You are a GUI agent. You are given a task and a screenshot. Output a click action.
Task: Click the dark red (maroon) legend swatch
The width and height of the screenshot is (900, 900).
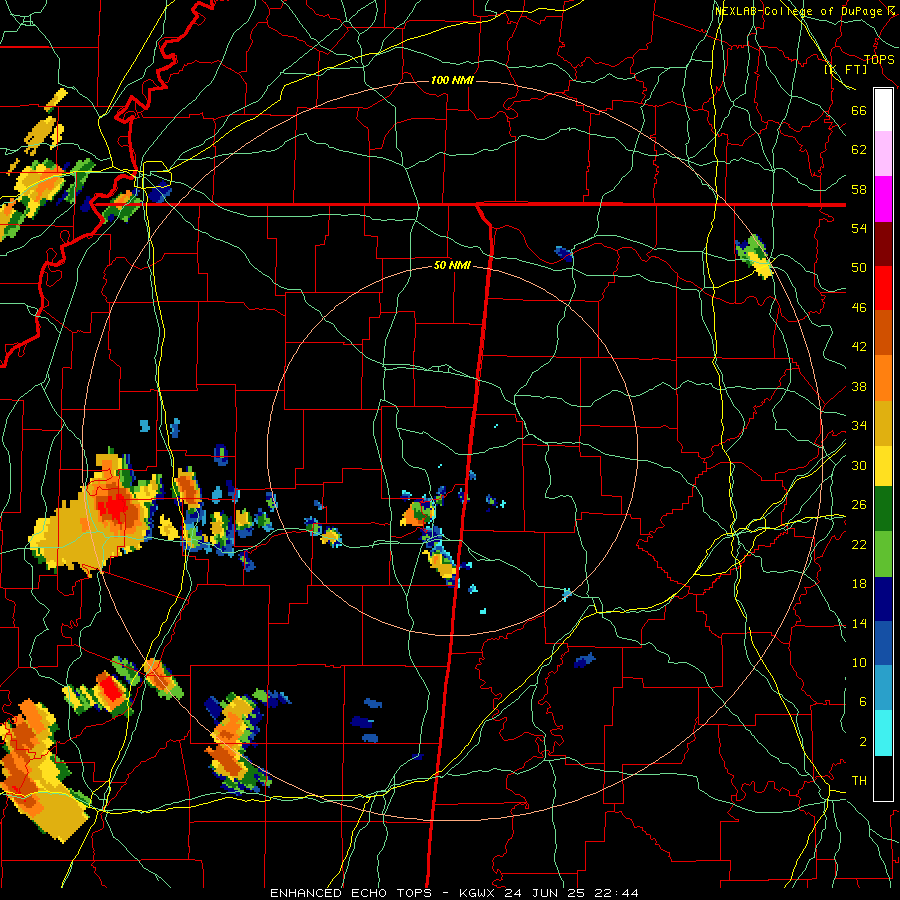coord(883,244)
